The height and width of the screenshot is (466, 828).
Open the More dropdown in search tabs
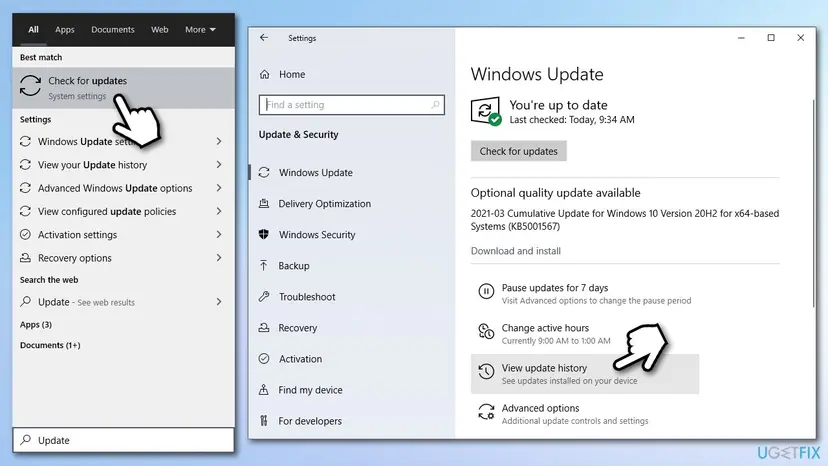click(200, 30)
